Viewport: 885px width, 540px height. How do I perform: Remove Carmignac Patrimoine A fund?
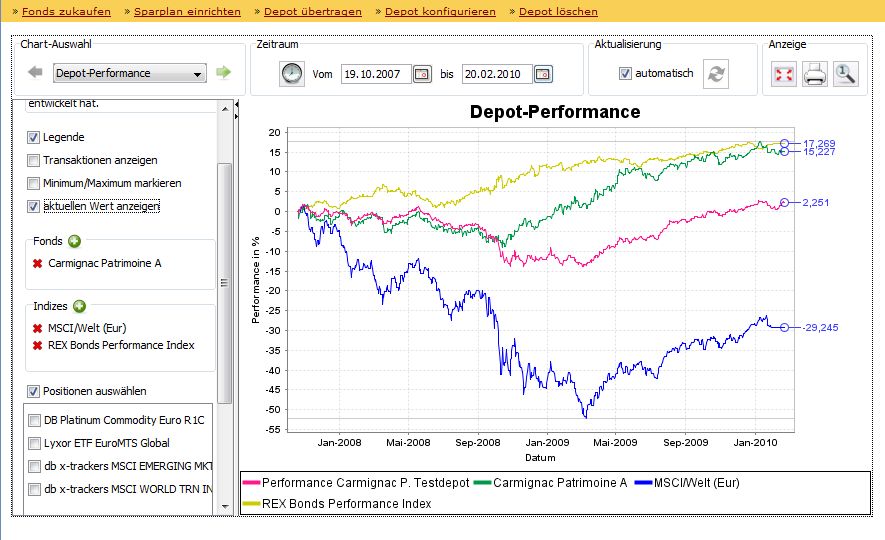[x=37, y=264]
